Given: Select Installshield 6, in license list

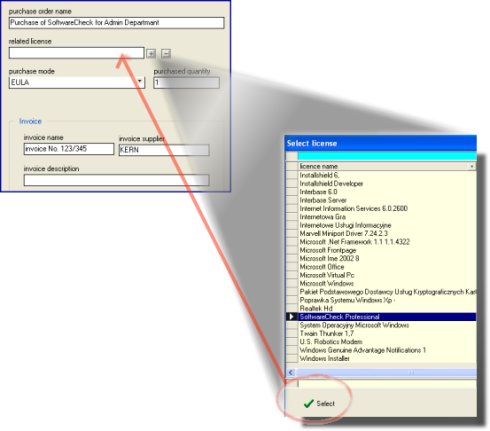Looking at the screenshot, I should [x=387, y=175].
